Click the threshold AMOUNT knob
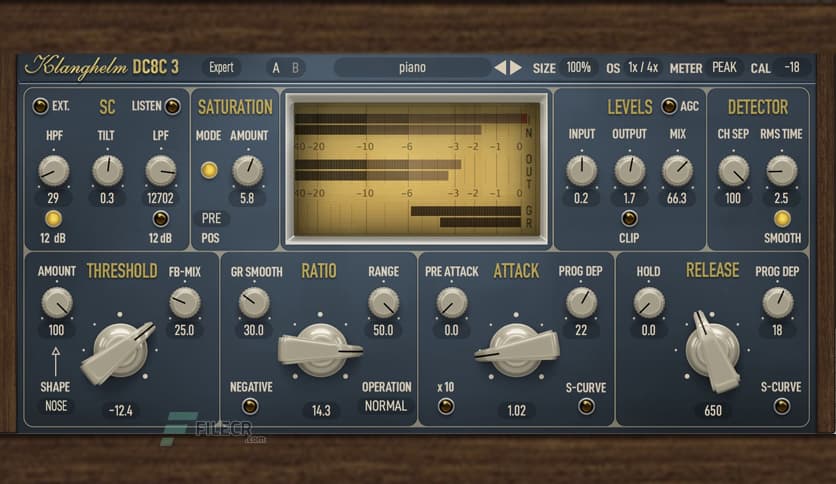 57,302
